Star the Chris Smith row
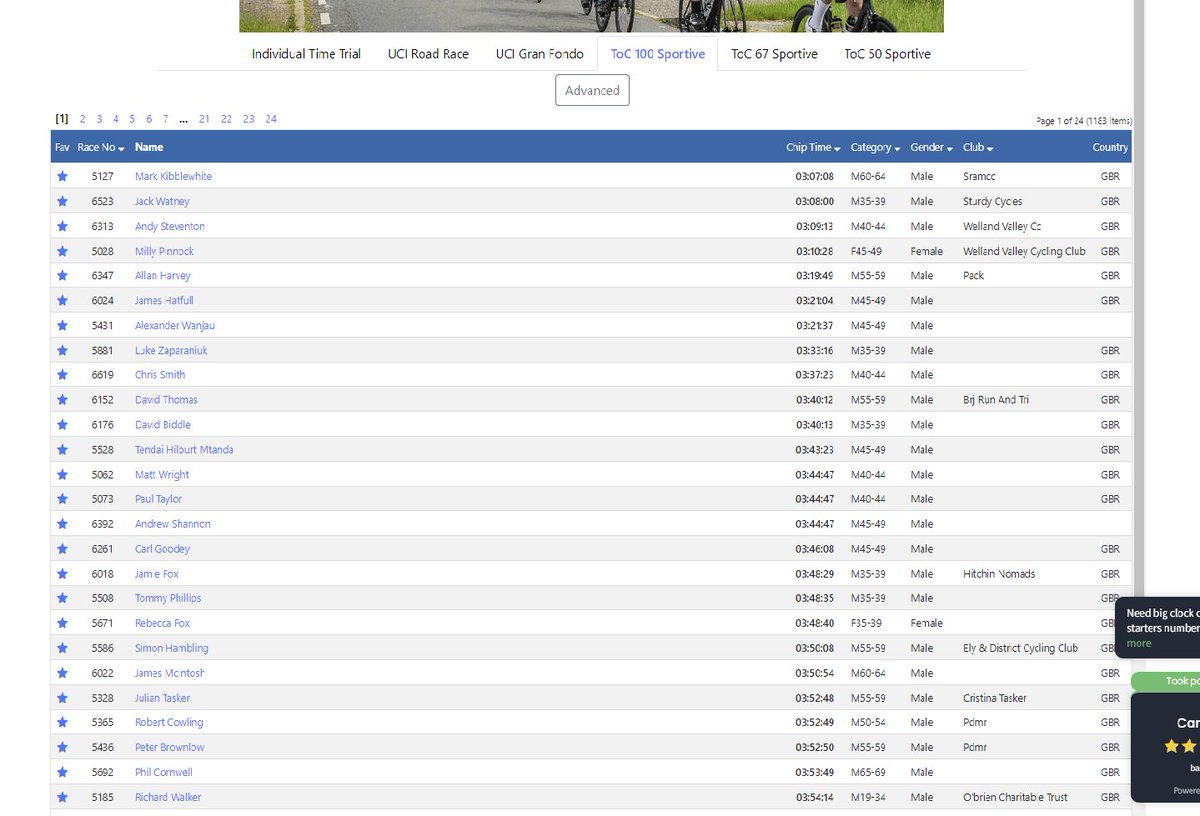The image size is (1200, 816). pos(62,374)
